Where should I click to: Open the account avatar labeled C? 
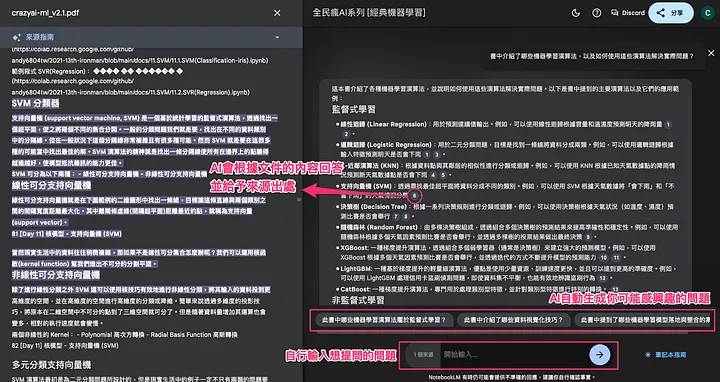point(707,13)
